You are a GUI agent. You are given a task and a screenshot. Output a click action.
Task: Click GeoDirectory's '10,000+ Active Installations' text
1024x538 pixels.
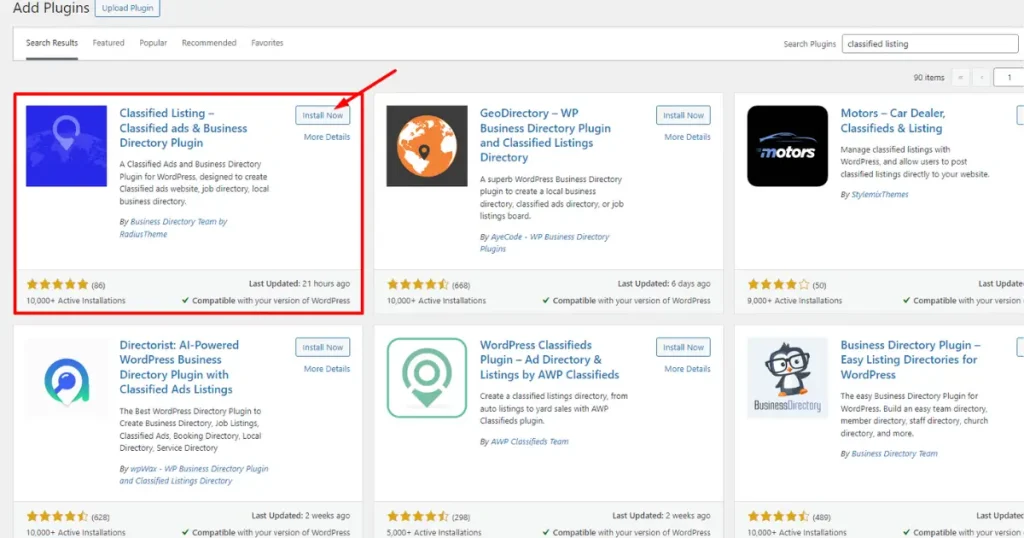(x=436, y=301)
